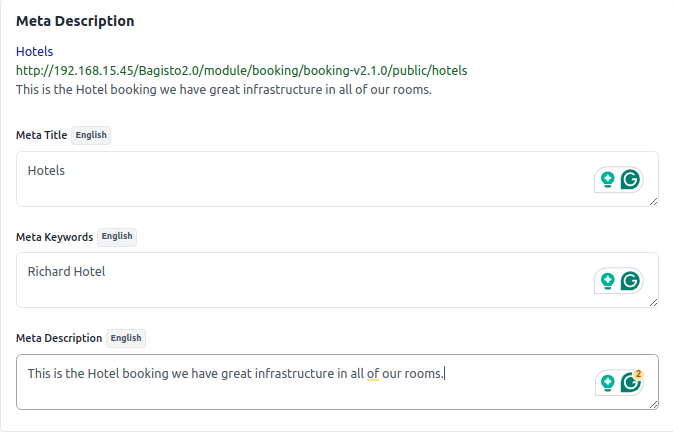Screen dimensions: 673x432
Task: Click the preview description text below the URL
Action: 224,89
